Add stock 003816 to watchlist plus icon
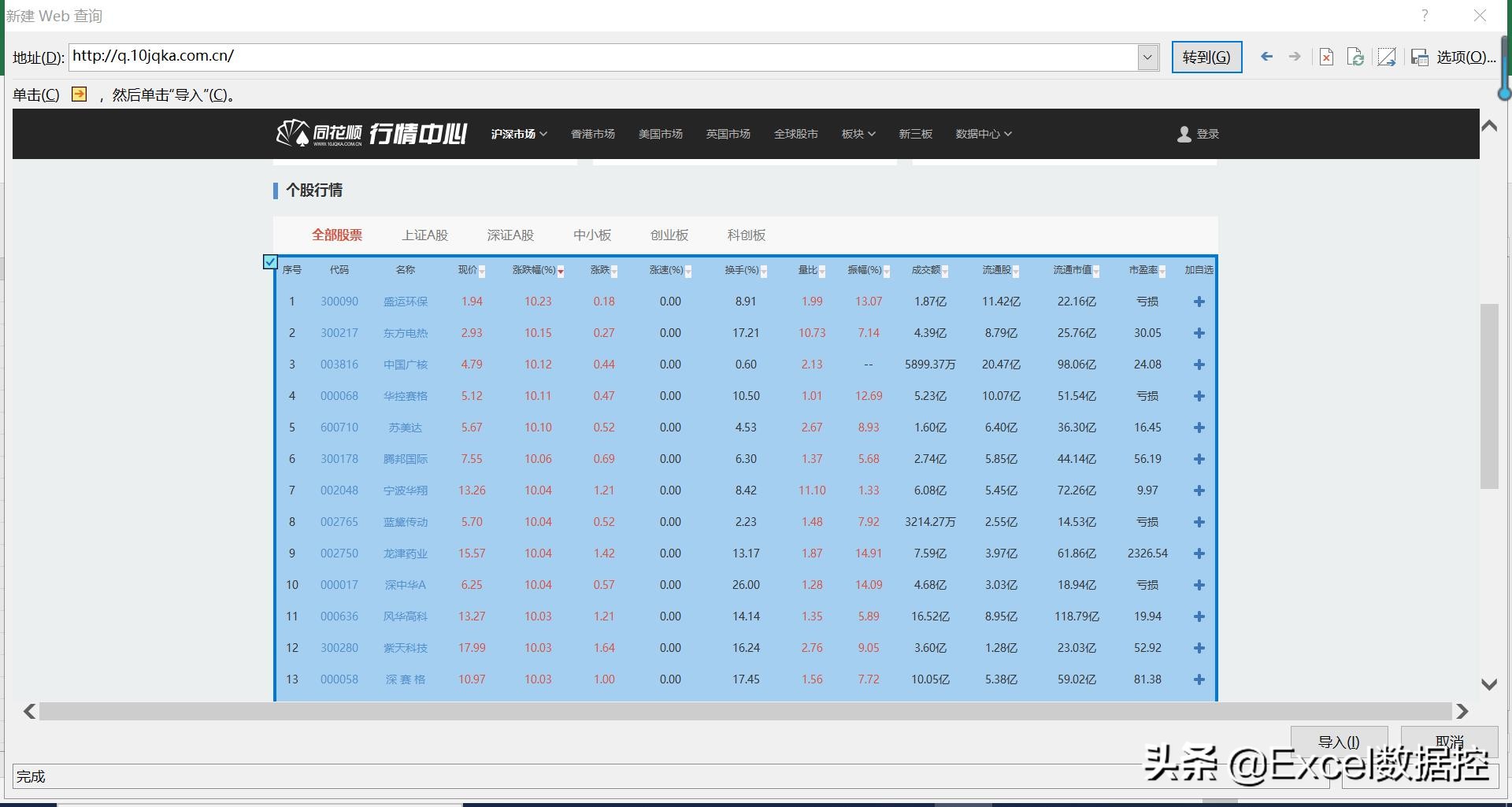Viewport: 1512px width, 807px height. click(1199, 365)
